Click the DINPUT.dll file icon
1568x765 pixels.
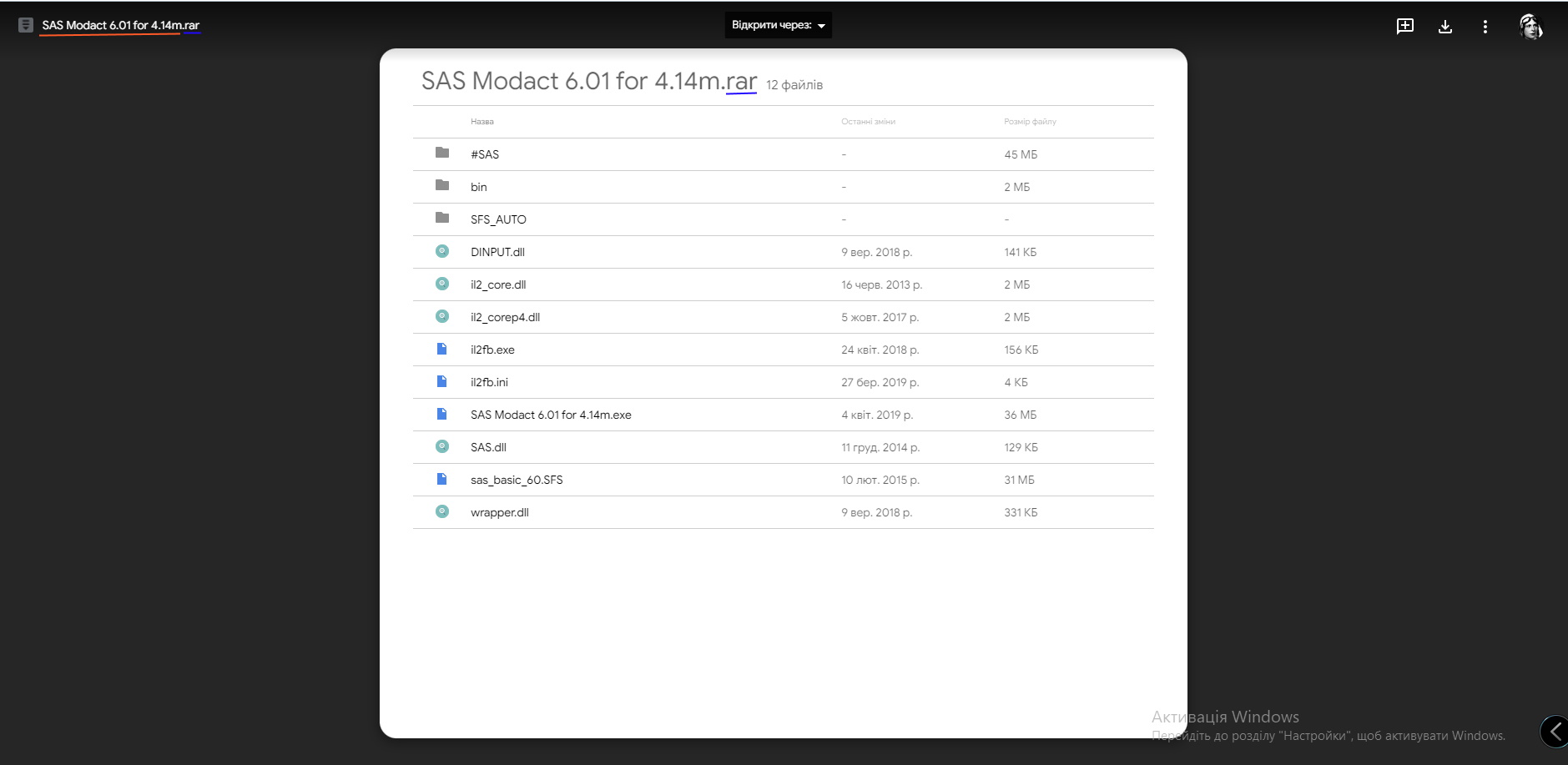(x=442, y=251)
